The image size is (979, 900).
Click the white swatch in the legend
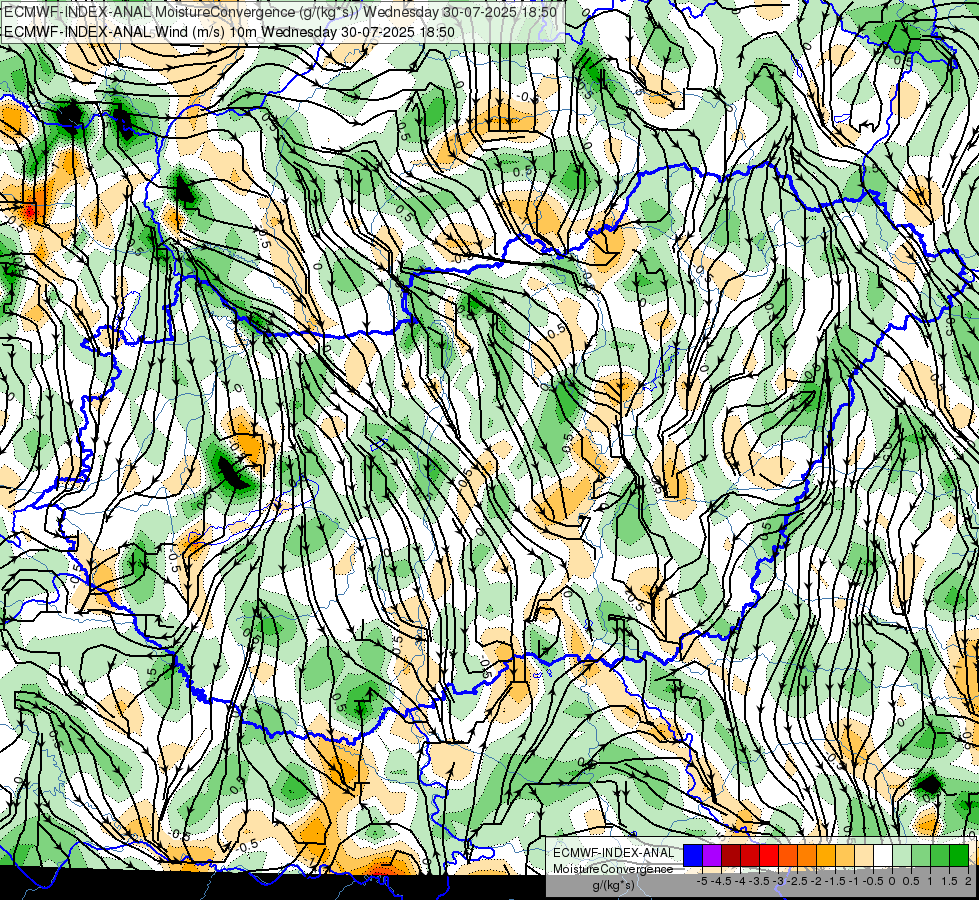883,856
